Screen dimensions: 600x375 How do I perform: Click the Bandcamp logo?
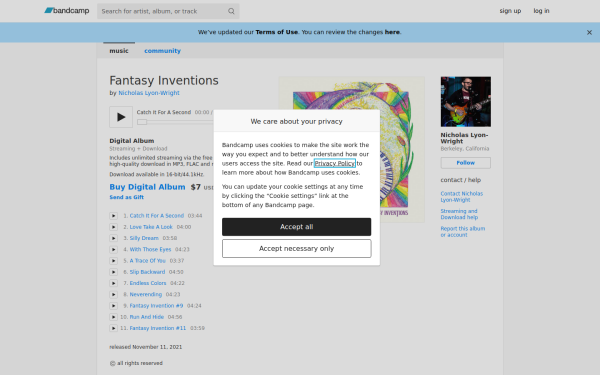click(67, 11)
